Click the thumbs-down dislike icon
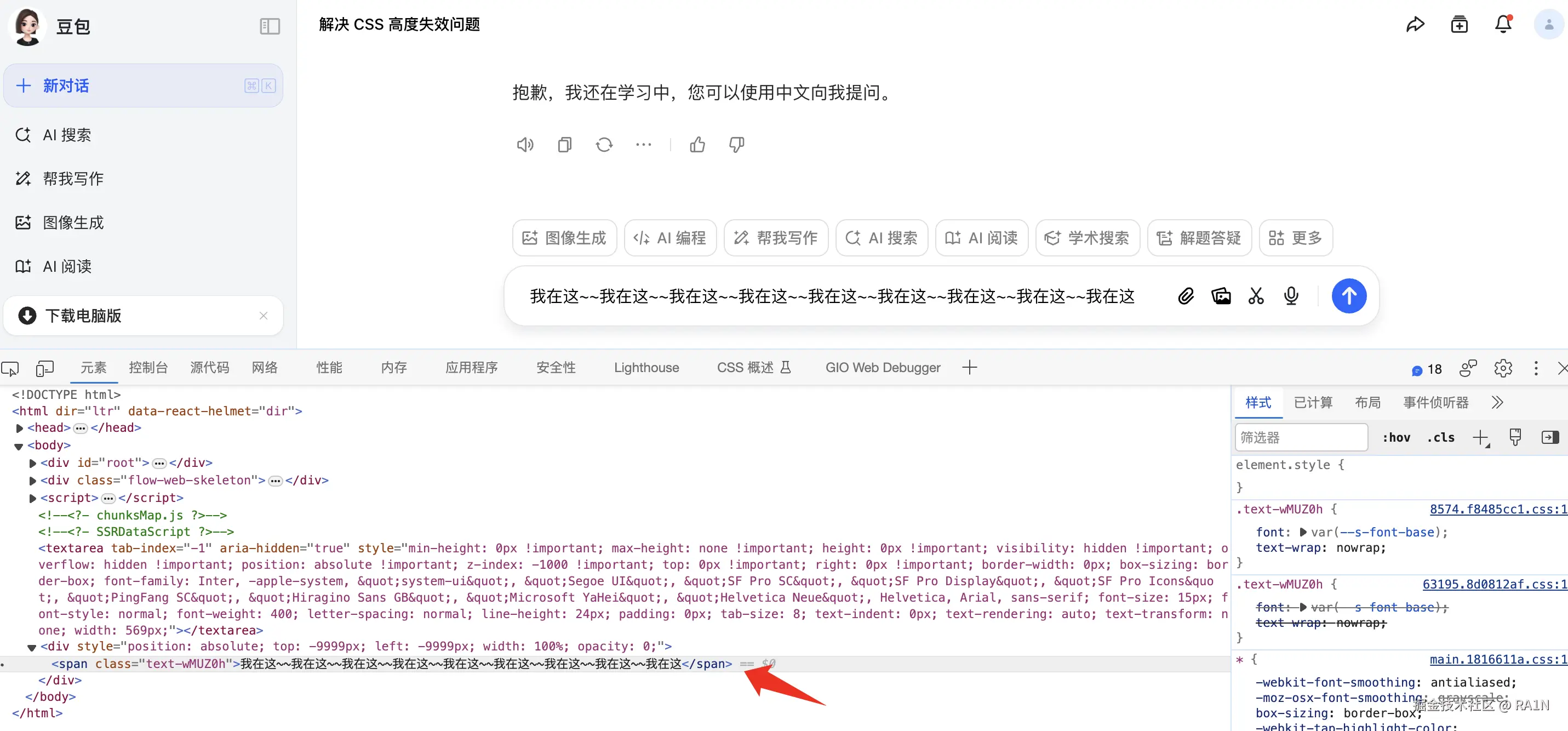Screen dimensions: 1568x731 [x=736, y=145]
